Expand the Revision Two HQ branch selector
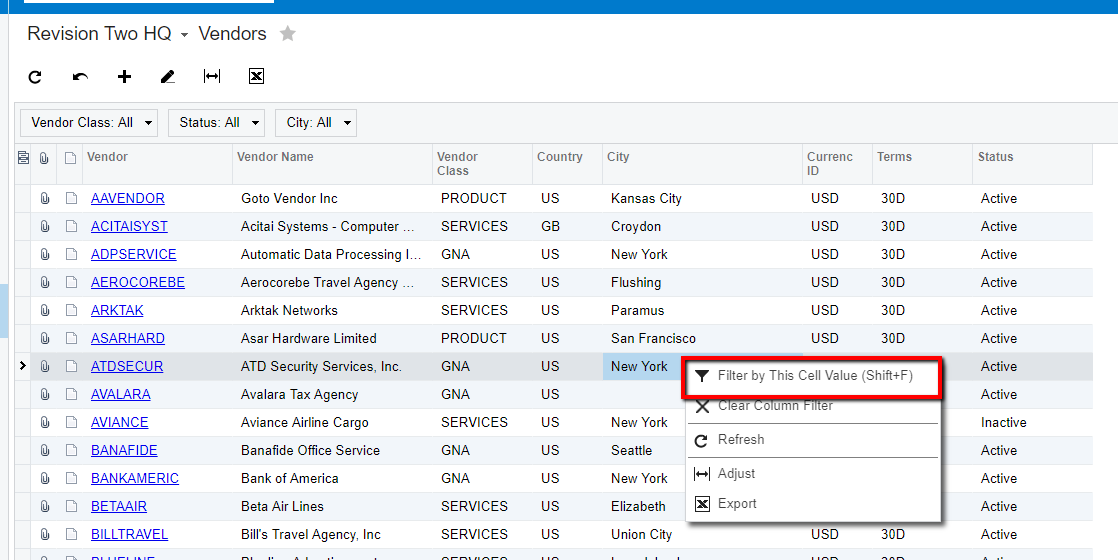This screenshot has width=1118, height=560. point(184,35)
